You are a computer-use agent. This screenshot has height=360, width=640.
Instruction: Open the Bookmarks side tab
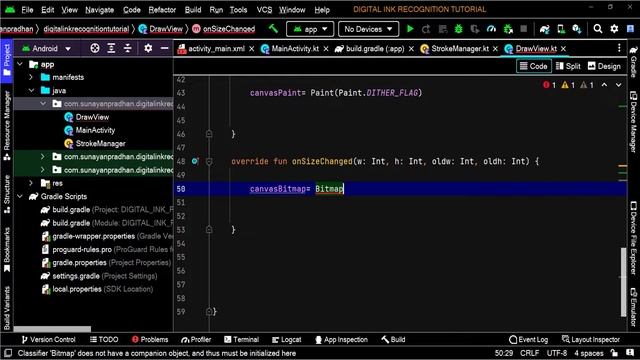(7, 250)
